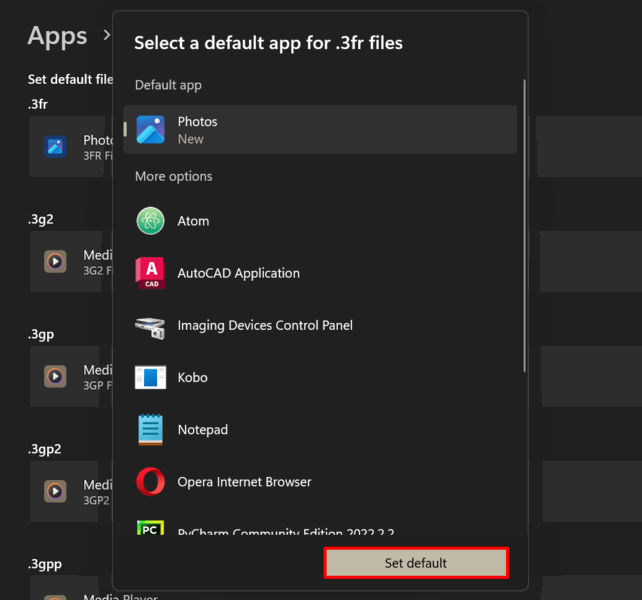Screen dimensions: 642x600
Task: Click the .3g2 Media Player icon
Action: pyautogui.click(x=55, y=261)
